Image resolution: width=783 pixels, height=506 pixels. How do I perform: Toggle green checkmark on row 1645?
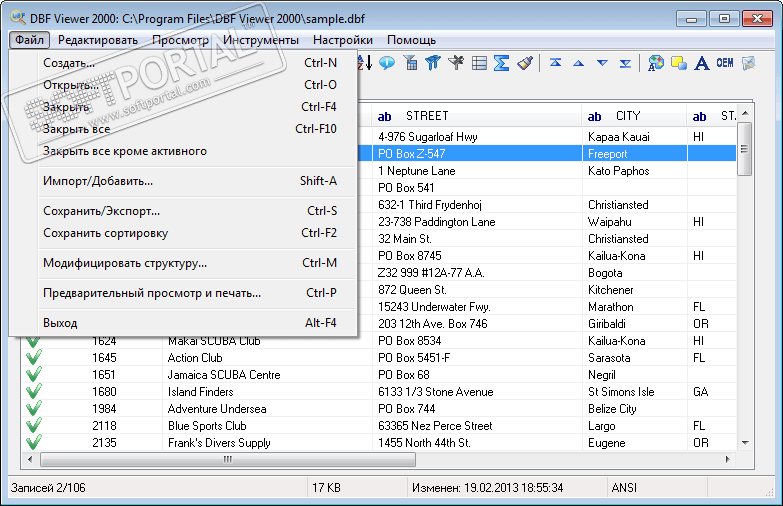pyautogui.click(x=33, y=358)
